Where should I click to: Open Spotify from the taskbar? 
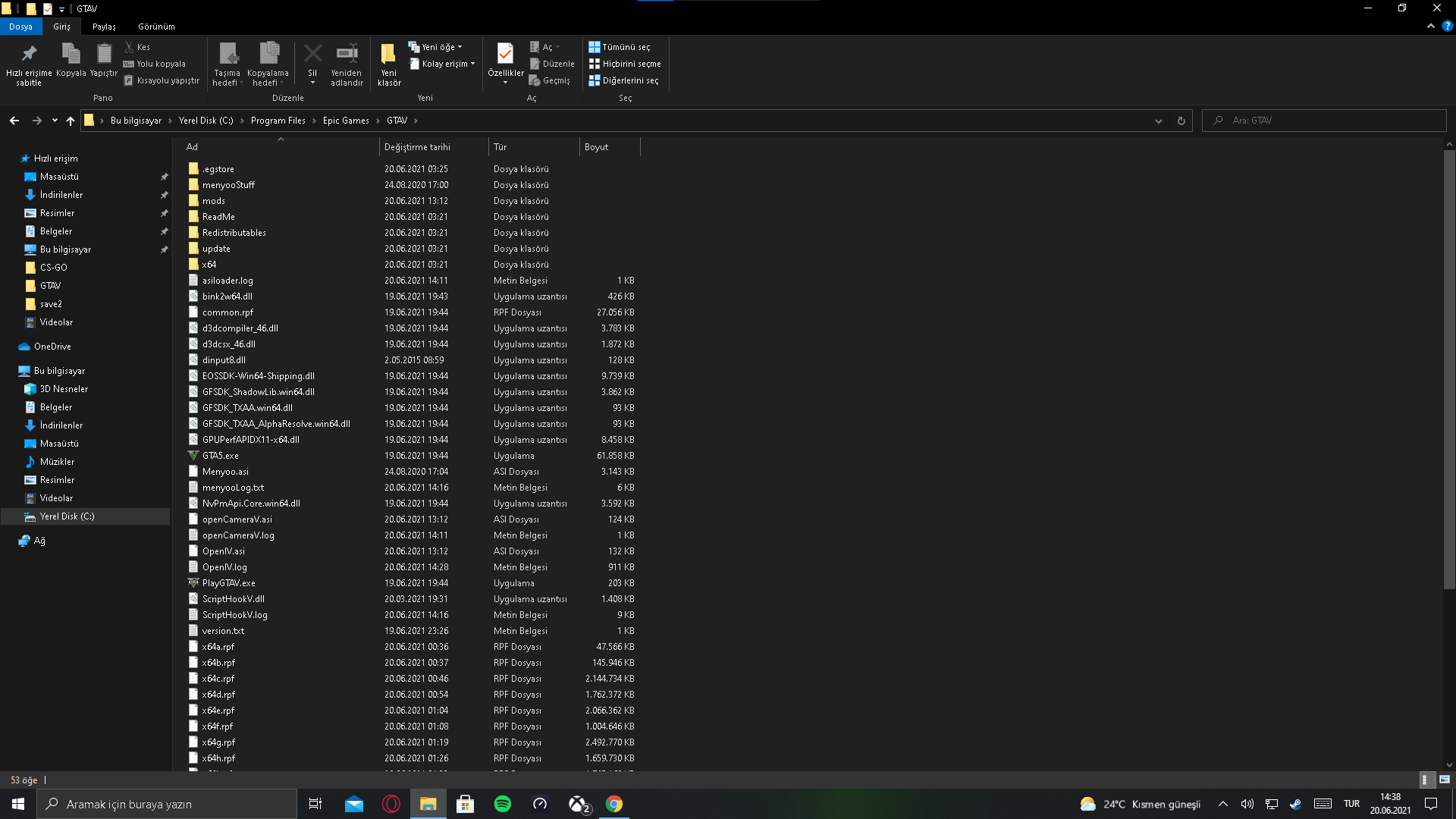(502, 804)
